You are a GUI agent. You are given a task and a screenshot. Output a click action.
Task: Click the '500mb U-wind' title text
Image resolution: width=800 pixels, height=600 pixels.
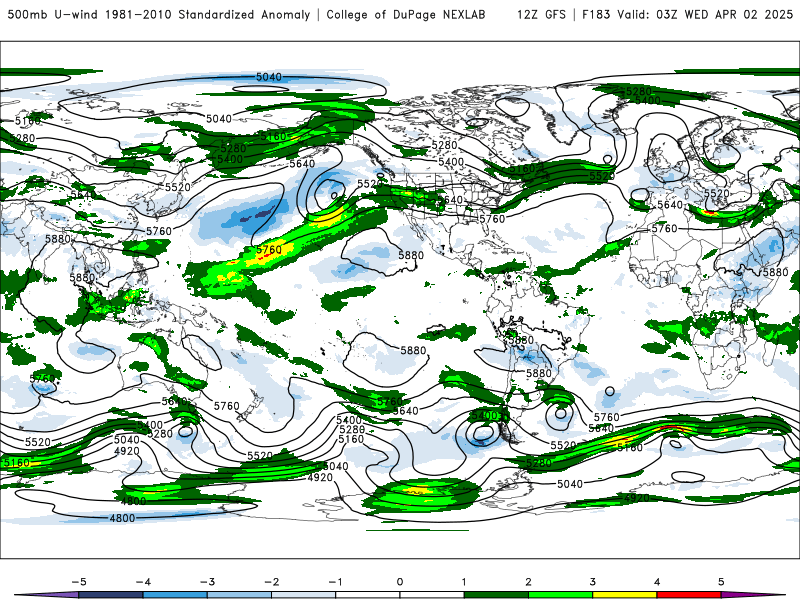click(53, 15)
